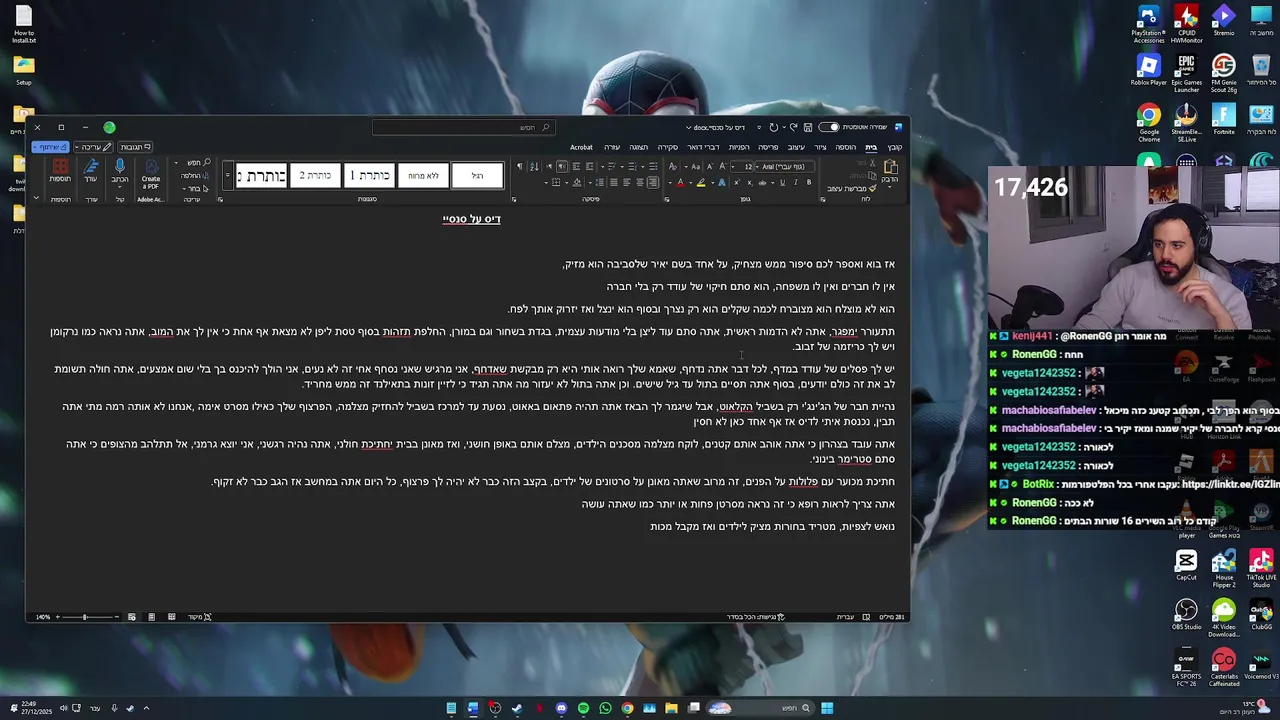
Task: Apply Underline formatting with U button
Action: pos(782,182)
